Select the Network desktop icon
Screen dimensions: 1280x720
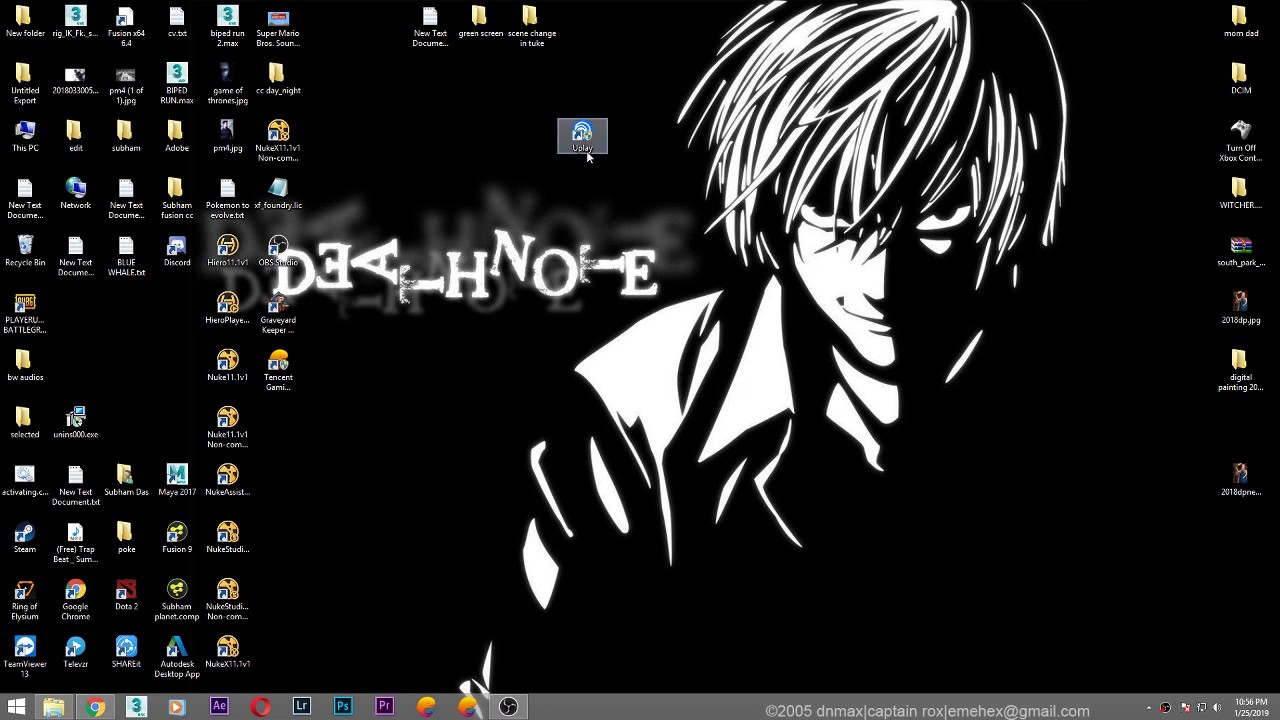(76, 194)
